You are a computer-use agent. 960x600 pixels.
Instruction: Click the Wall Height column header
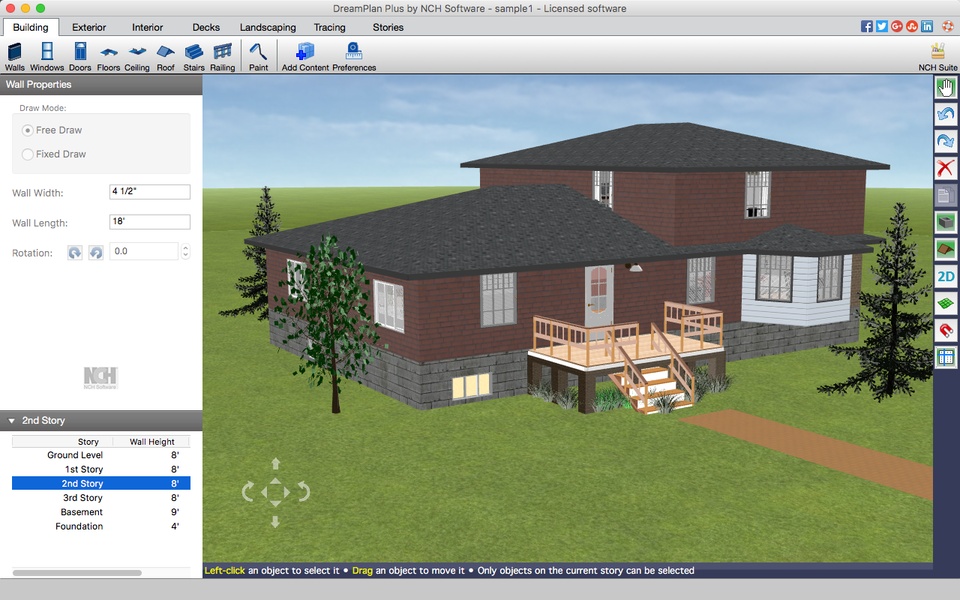click(152, 441)
